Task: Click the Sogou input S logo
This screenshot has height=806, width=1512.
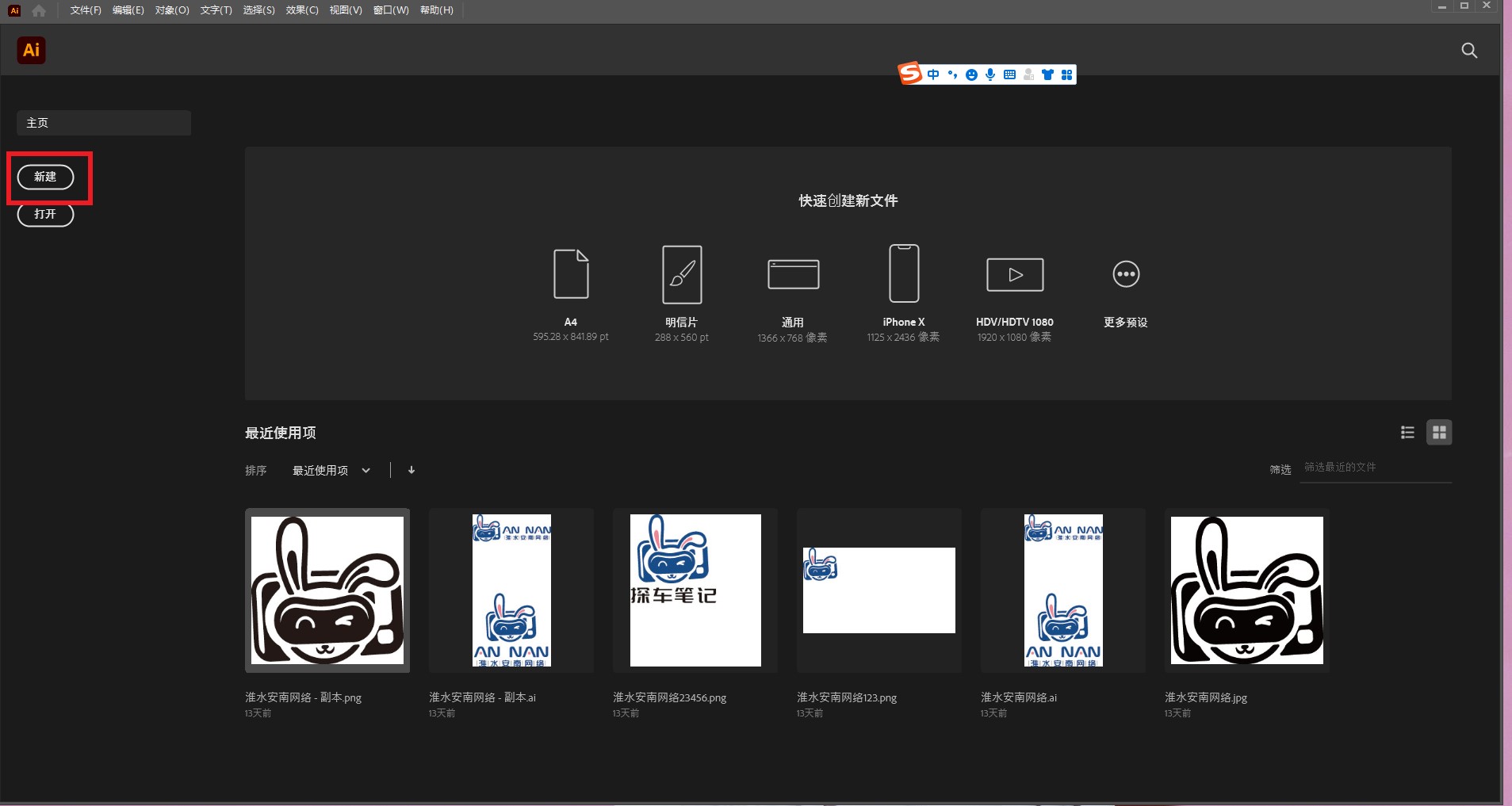Action: coord(910,74)
